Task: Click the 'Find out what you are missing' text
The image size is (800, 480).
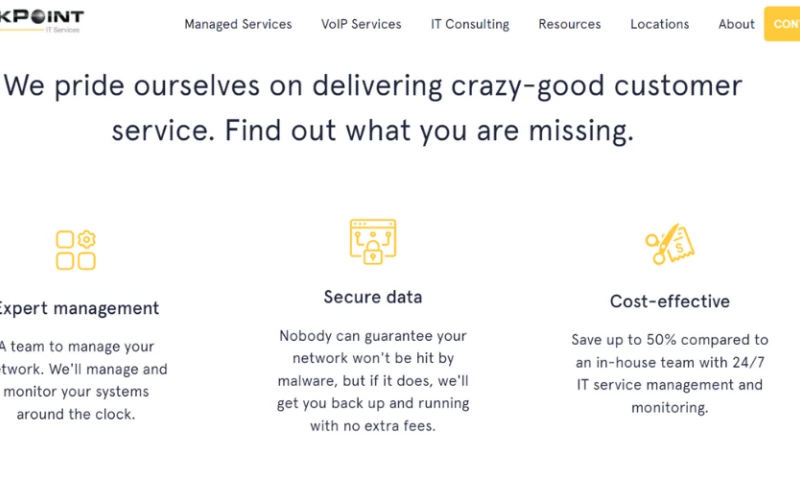Action: pos(429,130)
